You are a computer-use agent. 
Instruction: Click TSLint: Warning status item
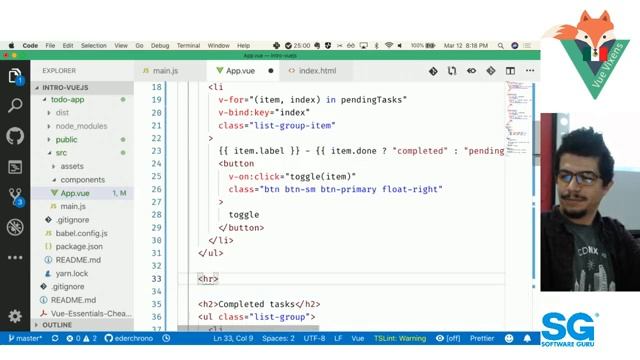[400, 338]
